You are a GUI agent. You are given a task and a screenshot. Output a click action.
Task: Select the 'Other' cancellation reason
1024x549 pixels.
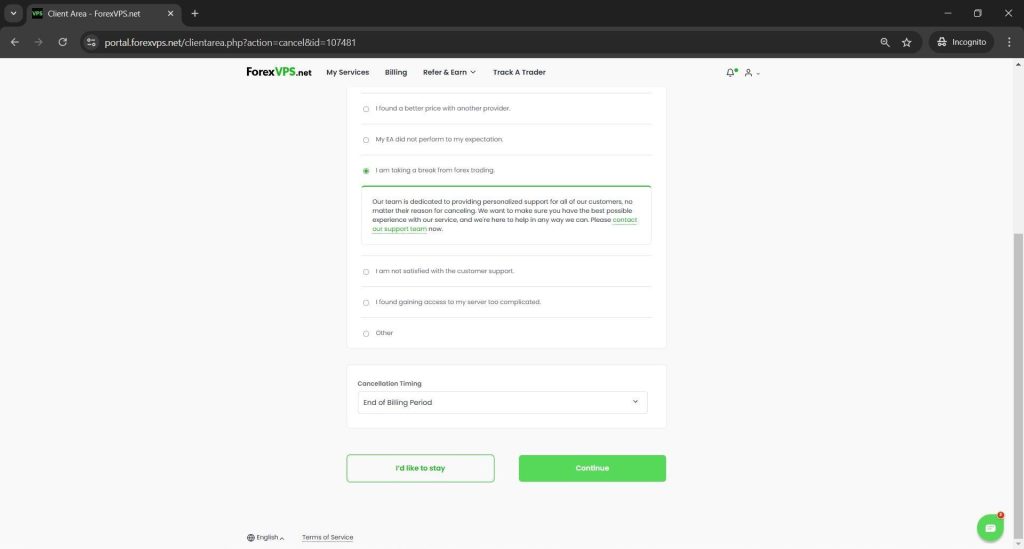pyautogui.click(x=366, y=334)
